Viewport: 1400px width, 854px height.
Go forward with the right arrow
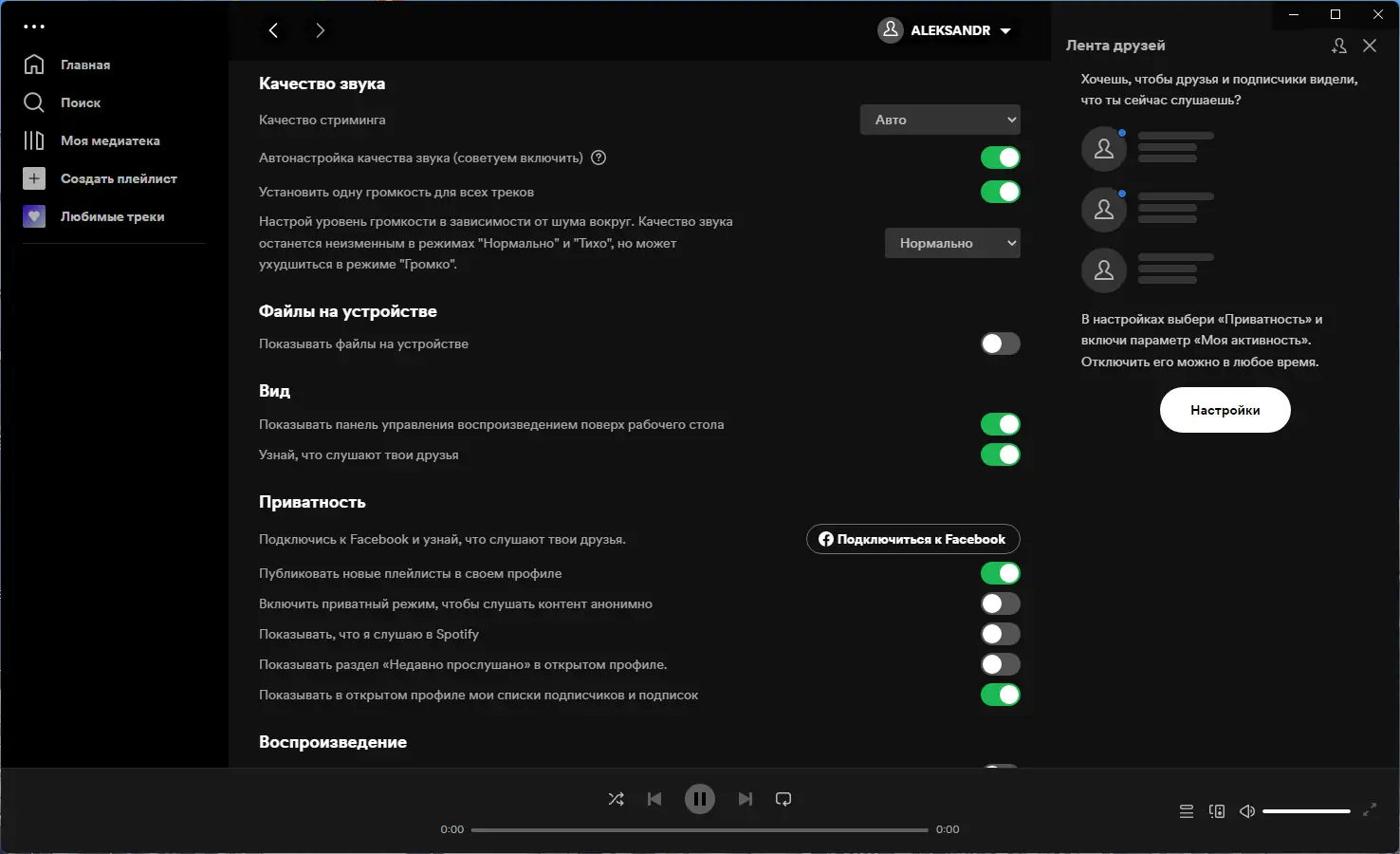320,30
